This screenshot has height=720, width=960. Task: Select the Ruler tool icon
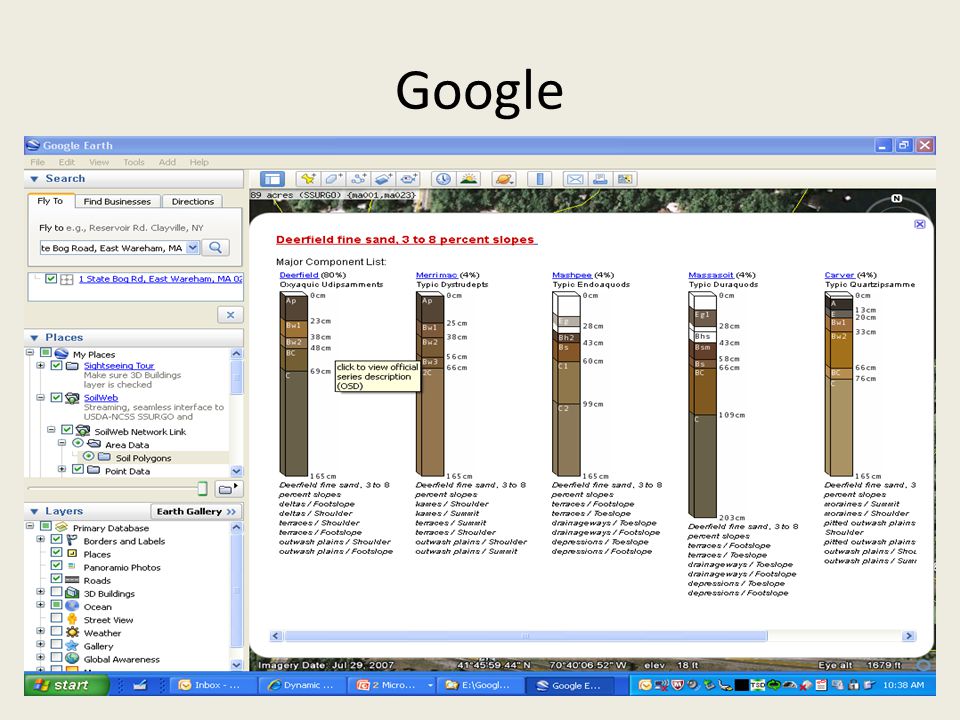point(539,179)
